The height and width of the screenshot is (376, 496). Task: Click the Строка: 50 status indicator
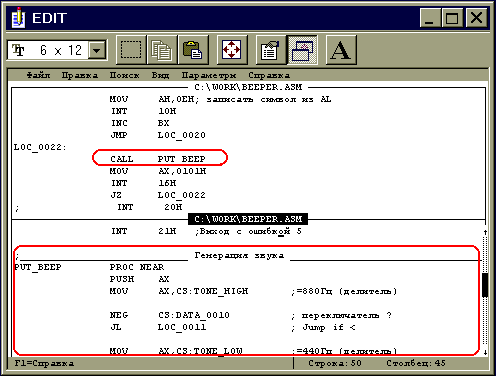[x=335, y=363]
